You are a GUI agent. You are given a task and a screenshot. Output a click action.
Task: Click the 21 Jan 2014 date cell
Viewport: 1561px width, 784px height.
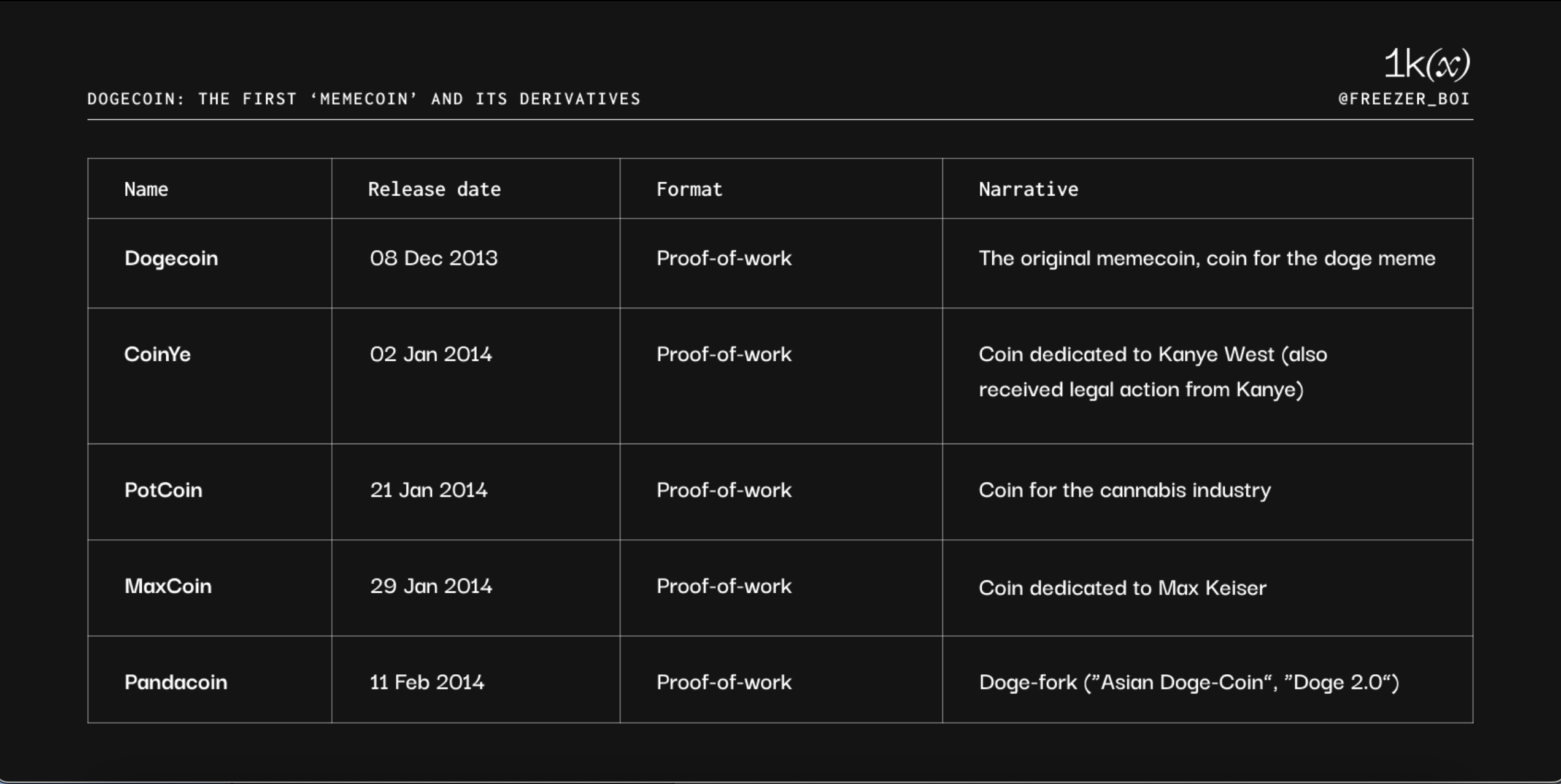tap(428, 490)
